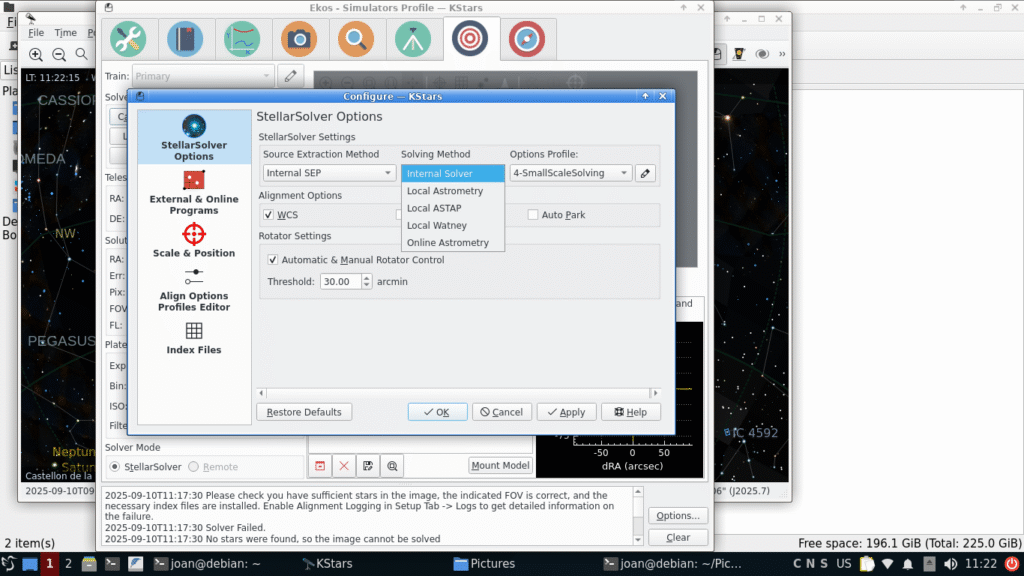Apply the StellarSolver settings
The image size is (1024, 576).
click(566, 412)
